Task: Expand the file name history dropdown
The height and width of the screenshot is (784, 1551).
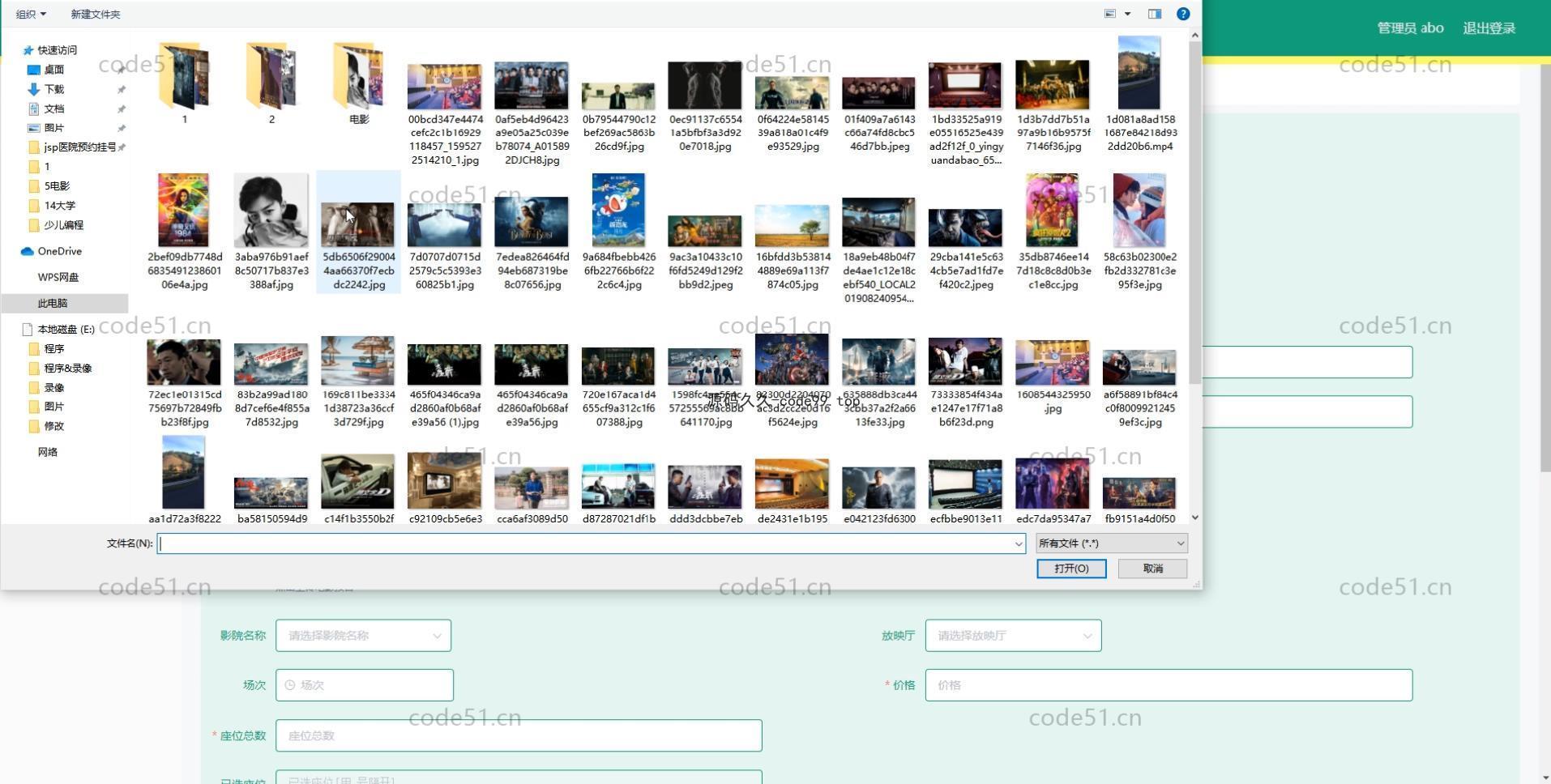Action: click(x=1019, y=543)
